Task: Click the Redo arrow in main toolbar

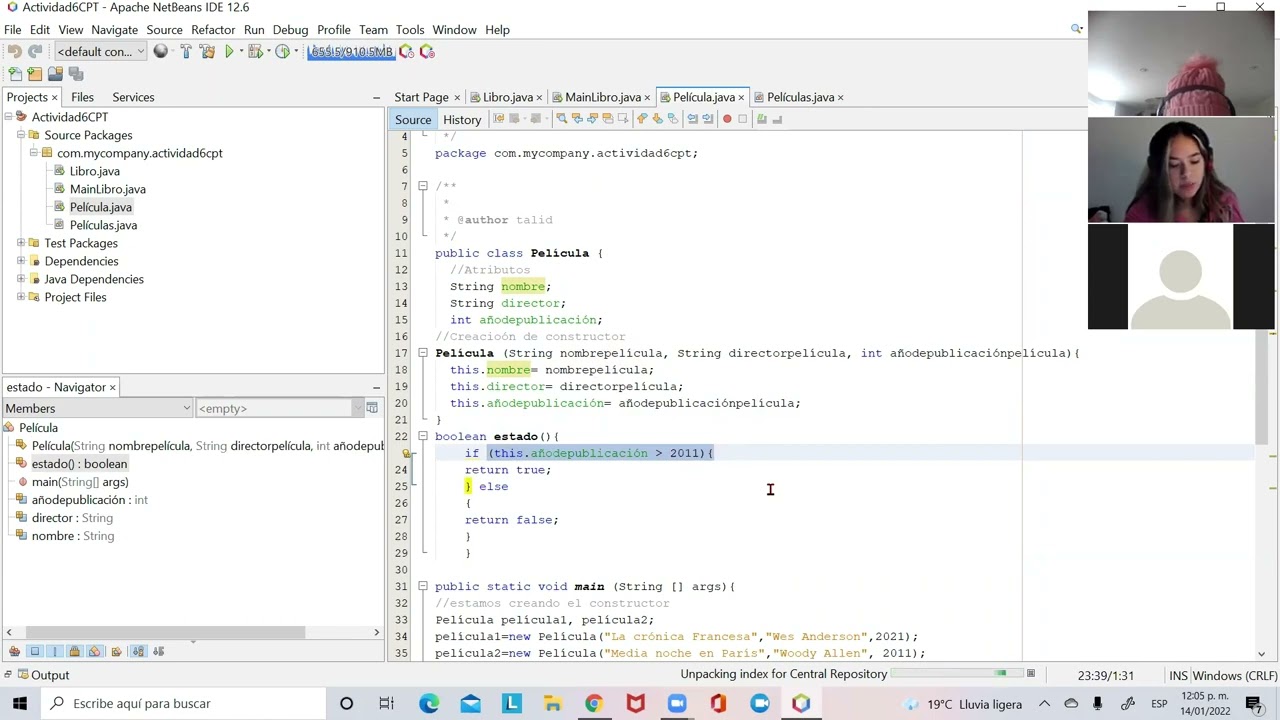Action: coord(35,51)
